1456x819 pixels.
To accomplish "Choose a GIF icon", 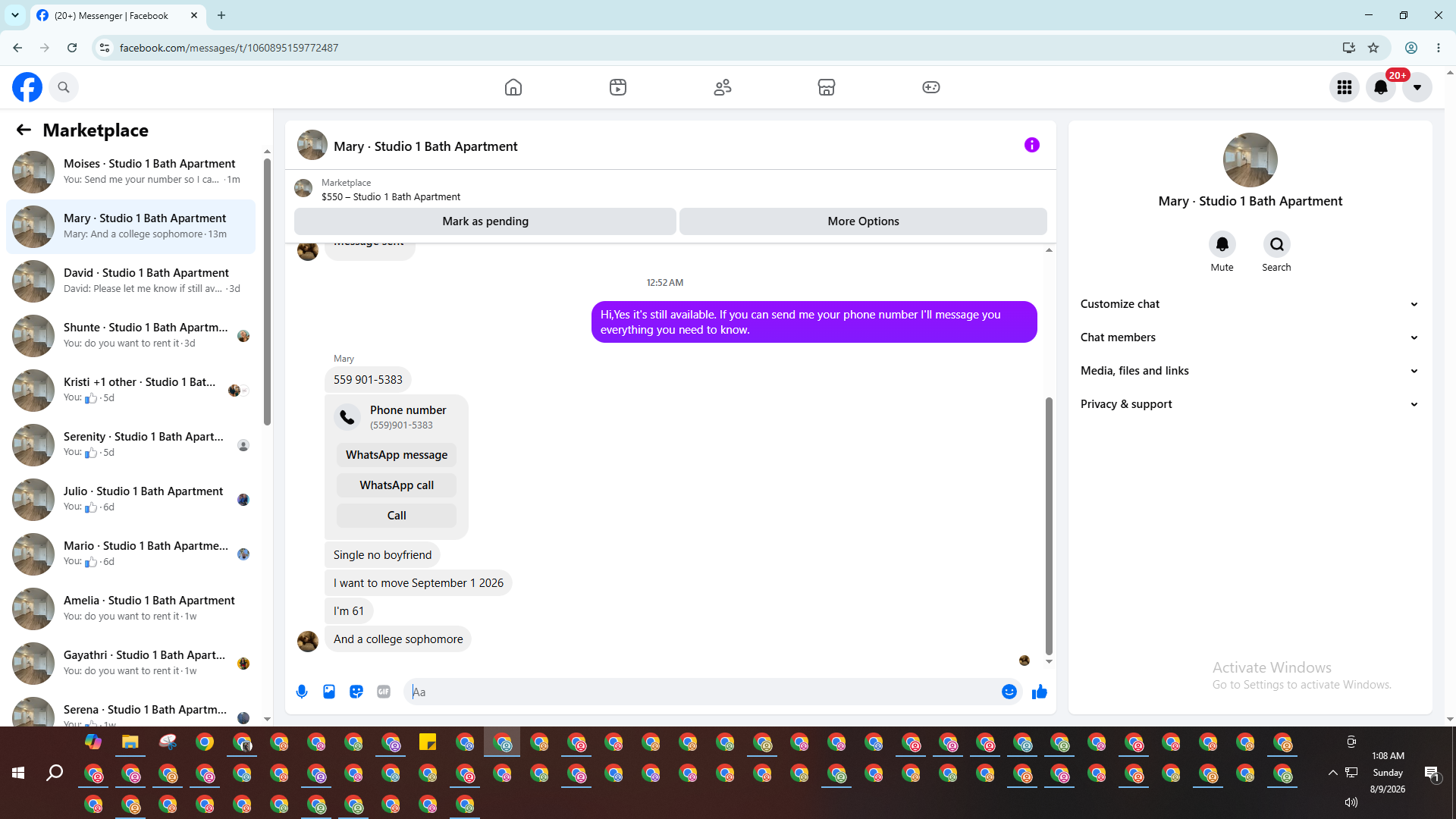I will pos(384,692).
